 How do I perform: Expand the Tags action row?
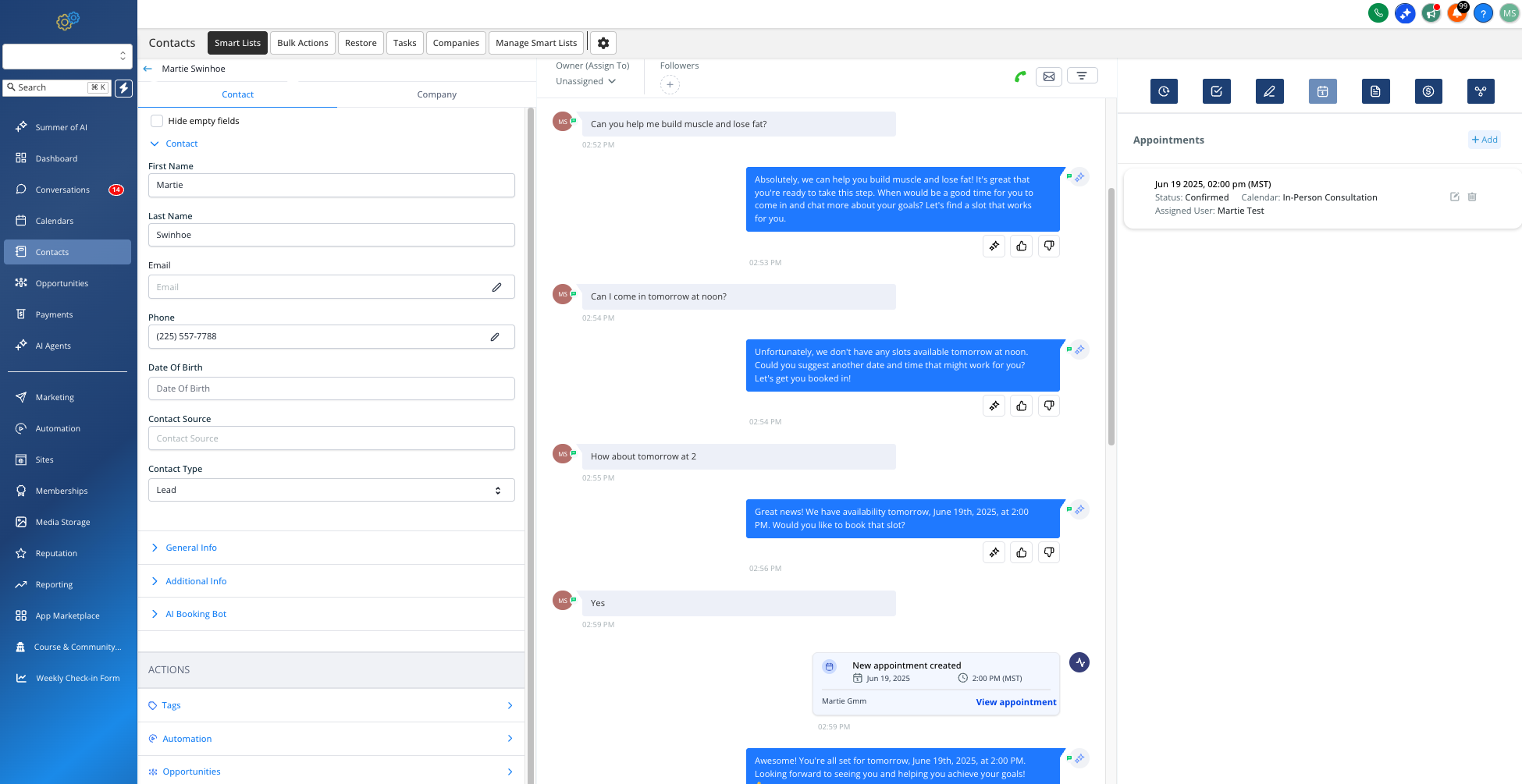point(331,705)
